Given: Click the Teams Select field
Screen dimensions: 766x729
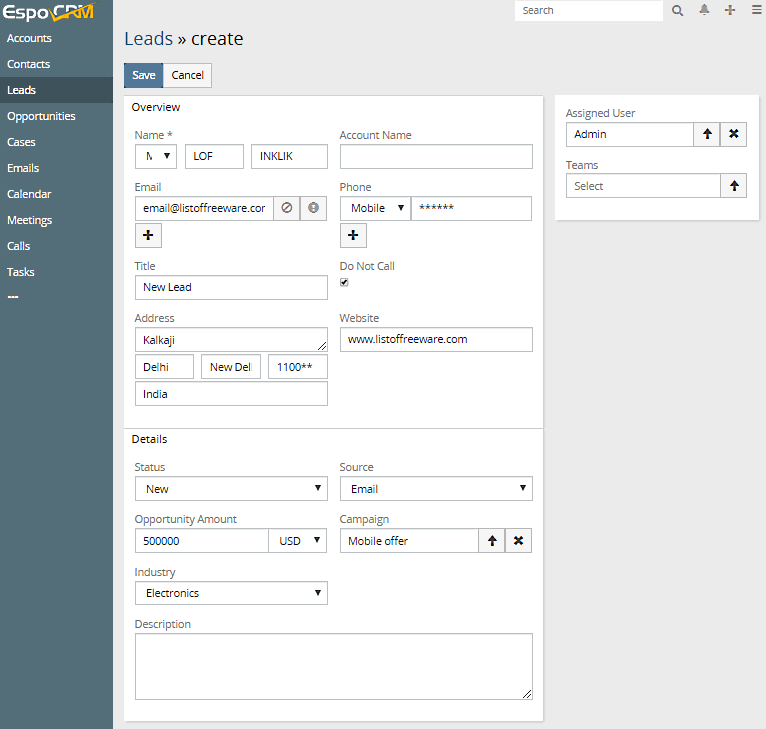Looking at the screenshot, I should [x=643, y=186].
